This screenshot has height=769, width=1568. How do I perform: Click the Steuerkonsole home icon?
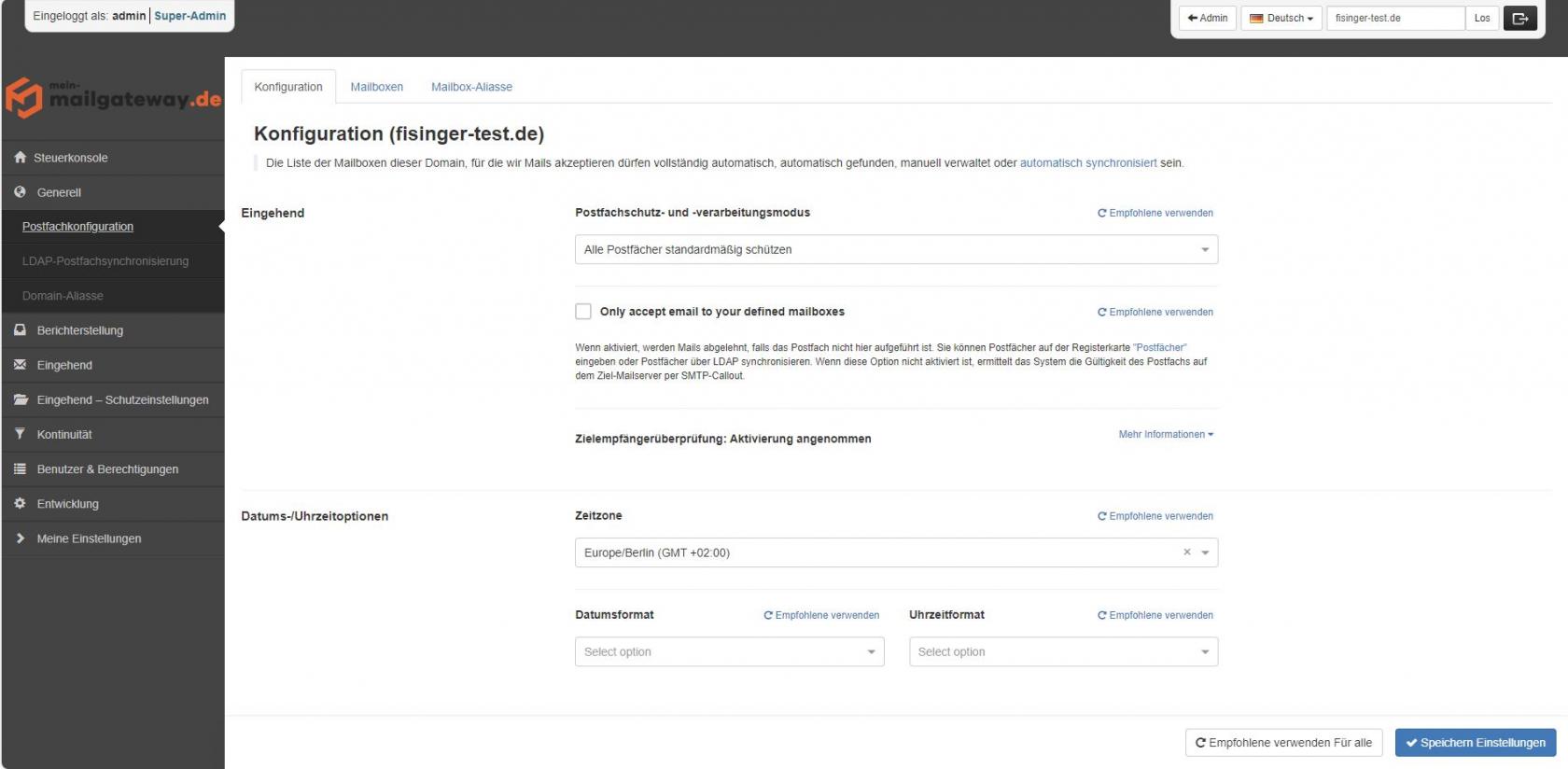[20, 158]
